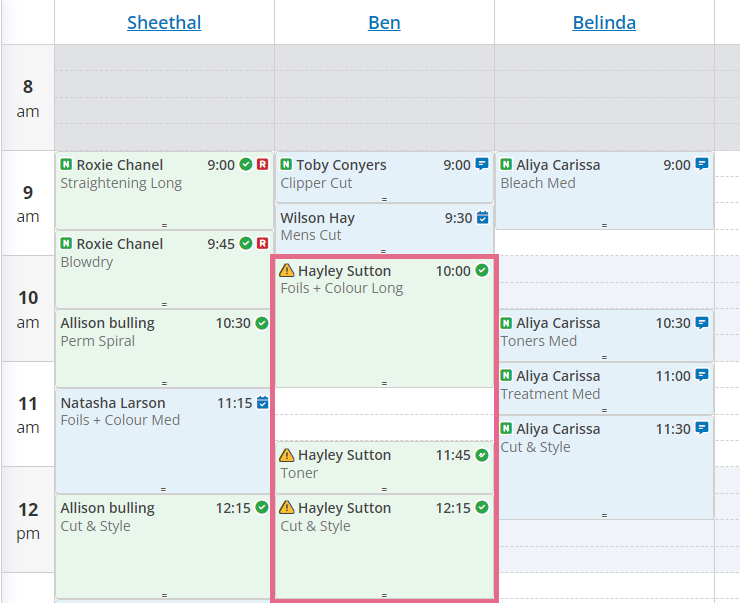Click the N badge on Aliya Carissa Bleach Med
Image resolution: width=740 pixels, height=603 pixels.
point(506,164)
